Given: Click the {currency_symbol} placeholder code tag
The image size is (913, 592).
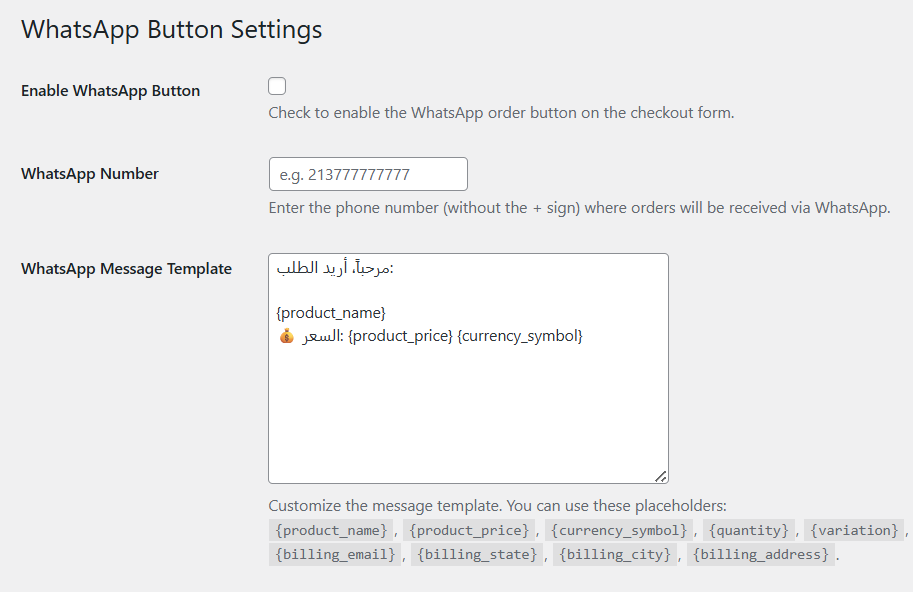Looking at the screenshot, I should click(x=619, y=530).
